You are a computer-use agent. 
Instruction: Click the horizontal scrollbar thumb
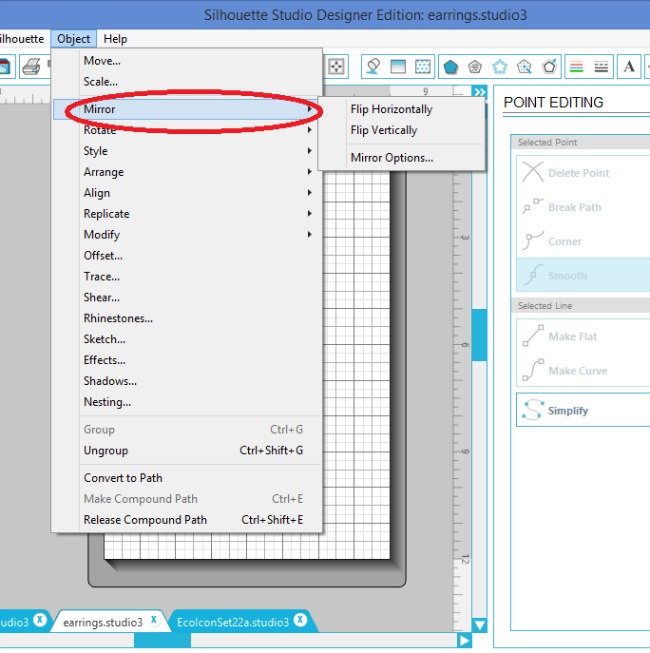[162, 639]
